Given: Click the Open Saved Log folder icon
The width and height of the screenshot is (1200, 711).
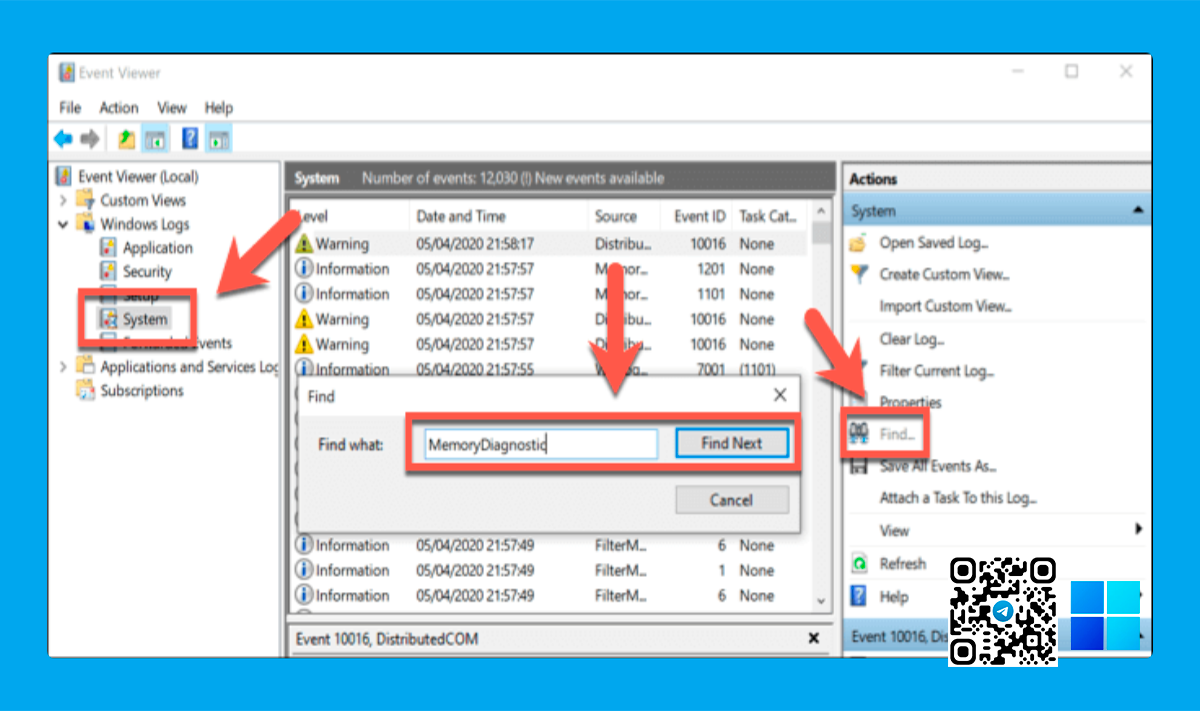Looking at the screenshot, I should 859,243.
